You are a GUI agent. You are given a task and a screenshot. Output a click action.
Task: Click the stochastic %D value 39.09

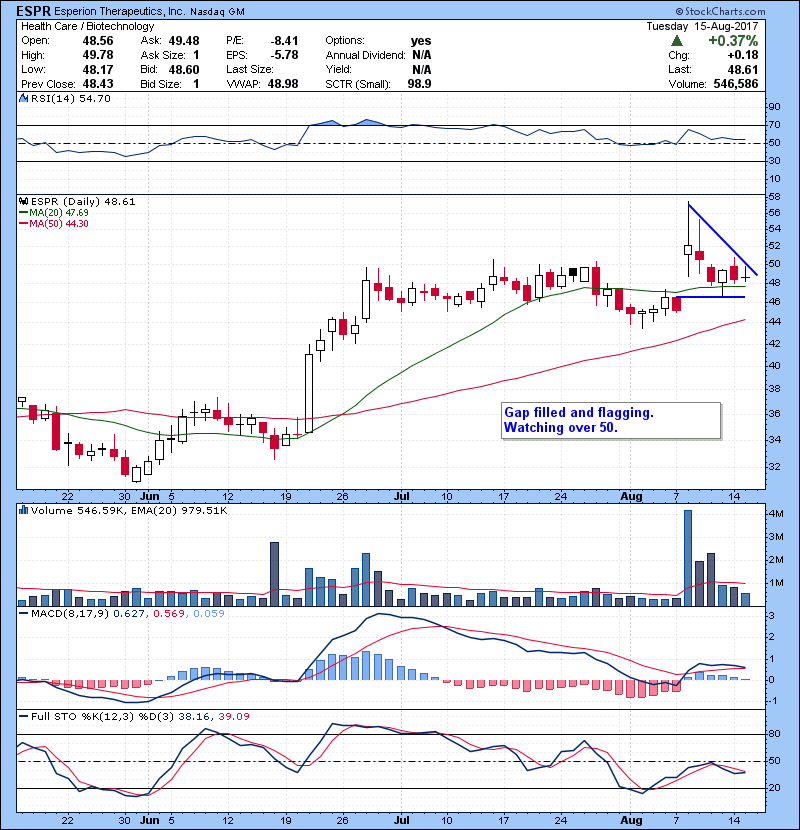233,716
